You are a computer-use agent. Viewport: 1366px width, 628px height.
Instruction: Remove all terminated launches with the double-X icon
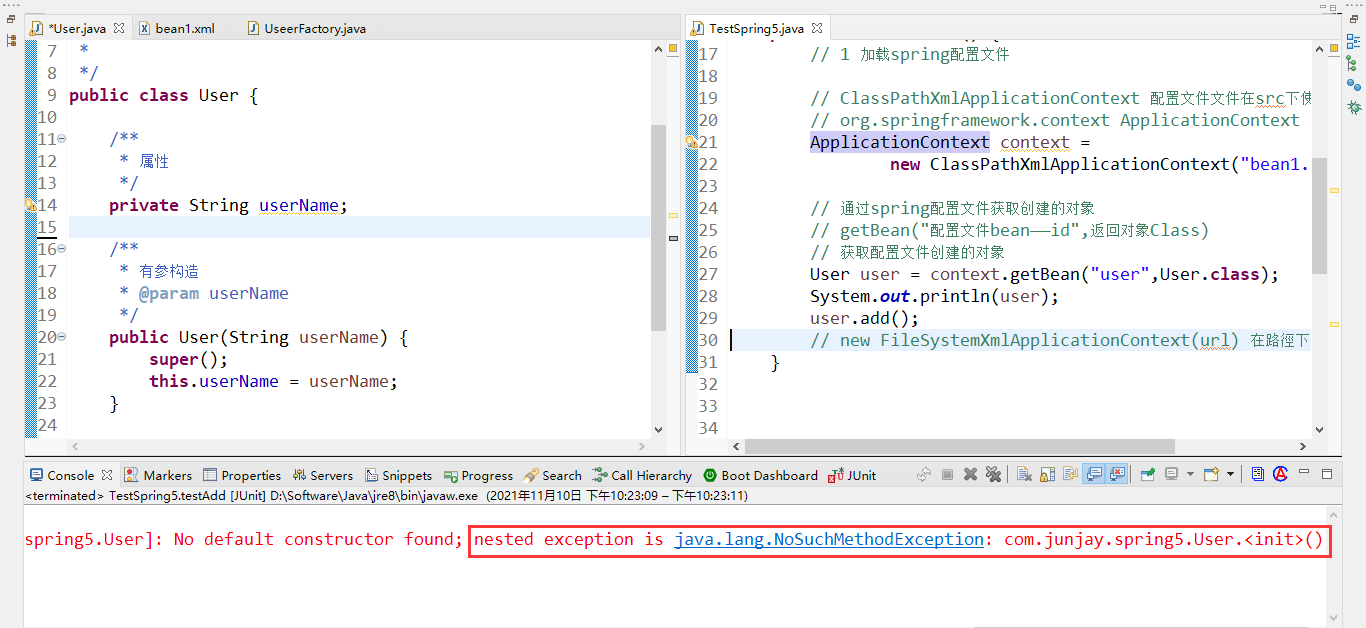993,474
